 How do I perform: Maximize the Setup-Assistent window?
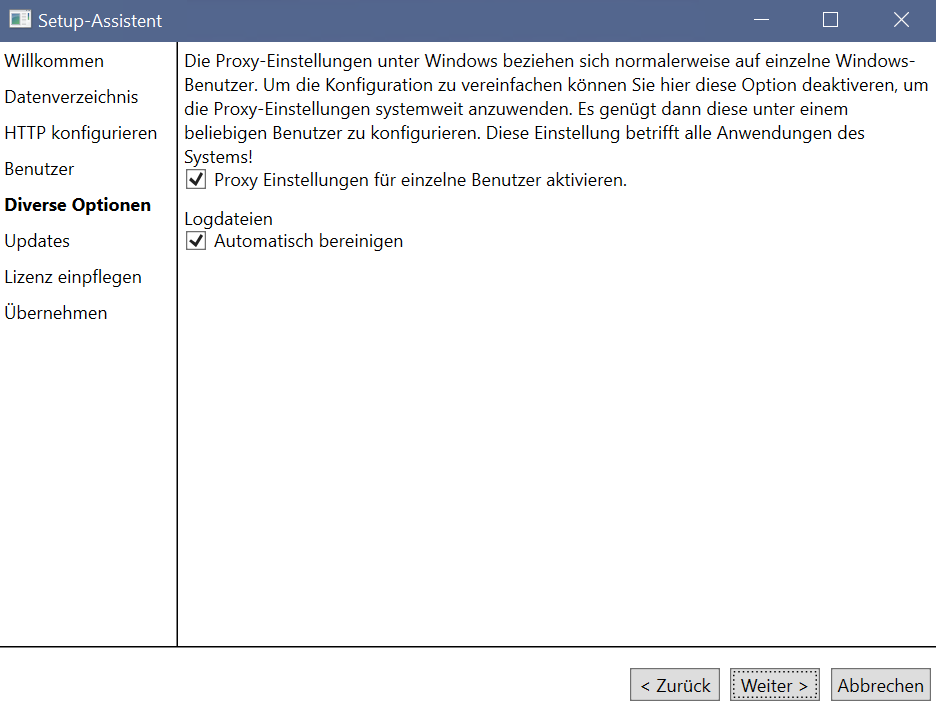tap(830, 20)
